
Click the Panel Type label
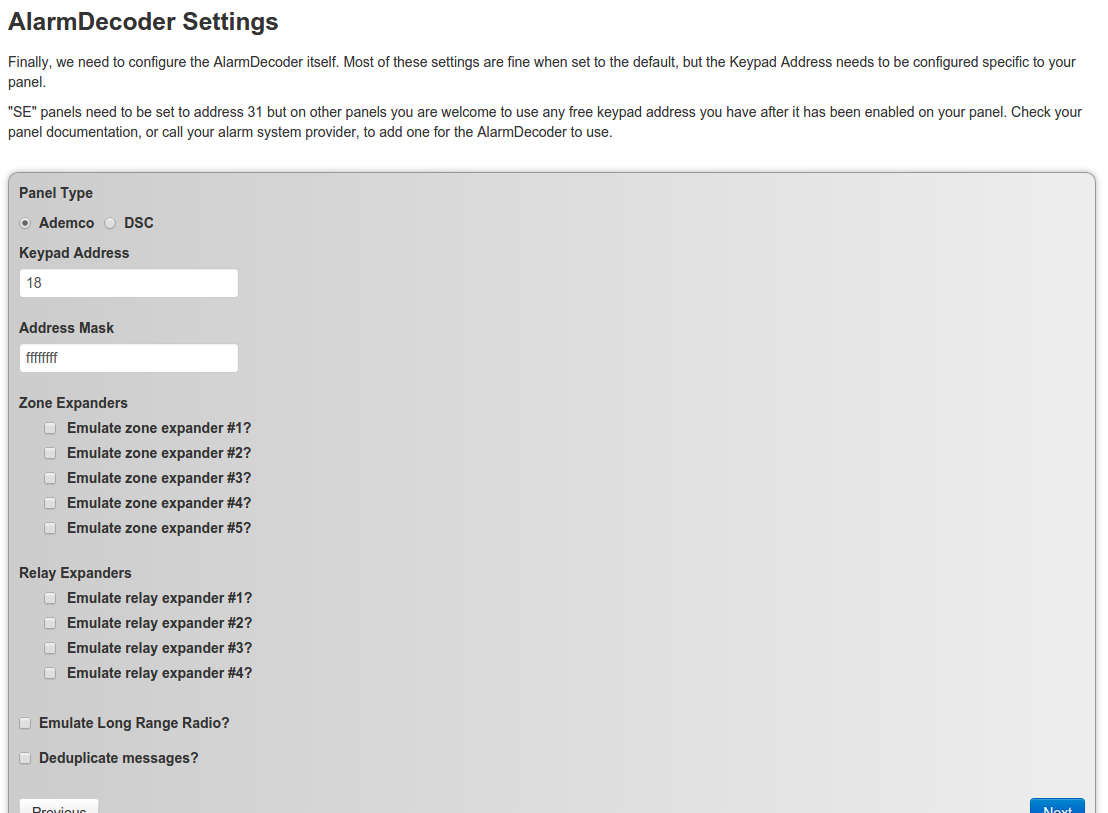click(56, 193)
